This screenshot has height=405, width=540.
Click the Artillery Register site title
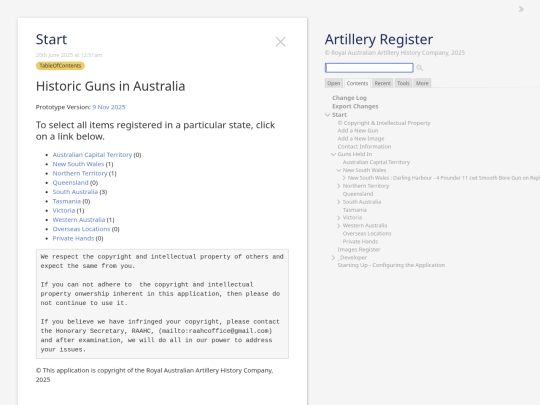pos(379,39)
